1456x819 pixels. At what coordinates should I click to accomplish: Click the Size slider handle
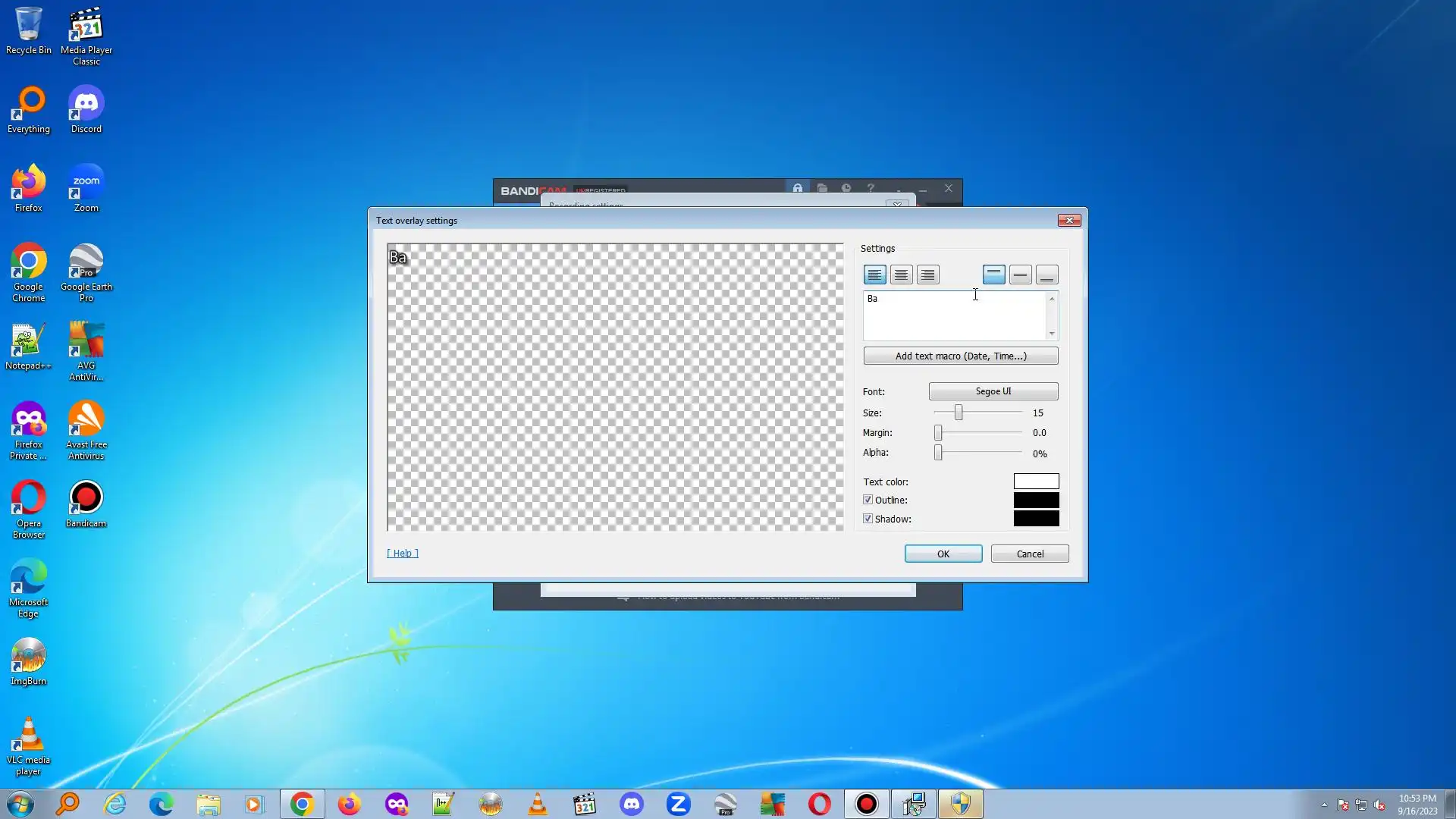pyautogui.click(x=959, y=413)
